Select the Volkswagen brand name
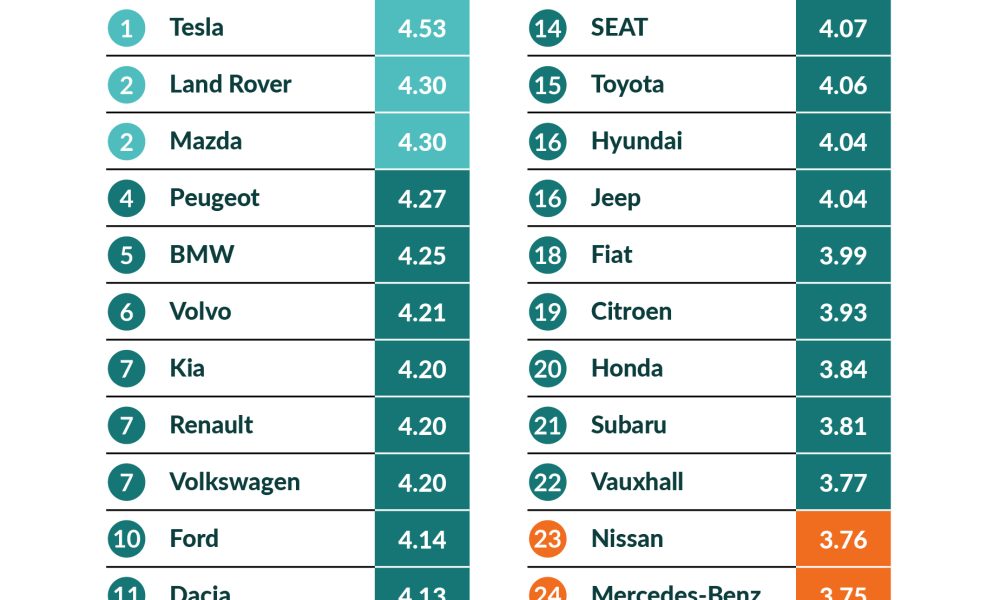The image size is (1000, 600). pos(235,483)
